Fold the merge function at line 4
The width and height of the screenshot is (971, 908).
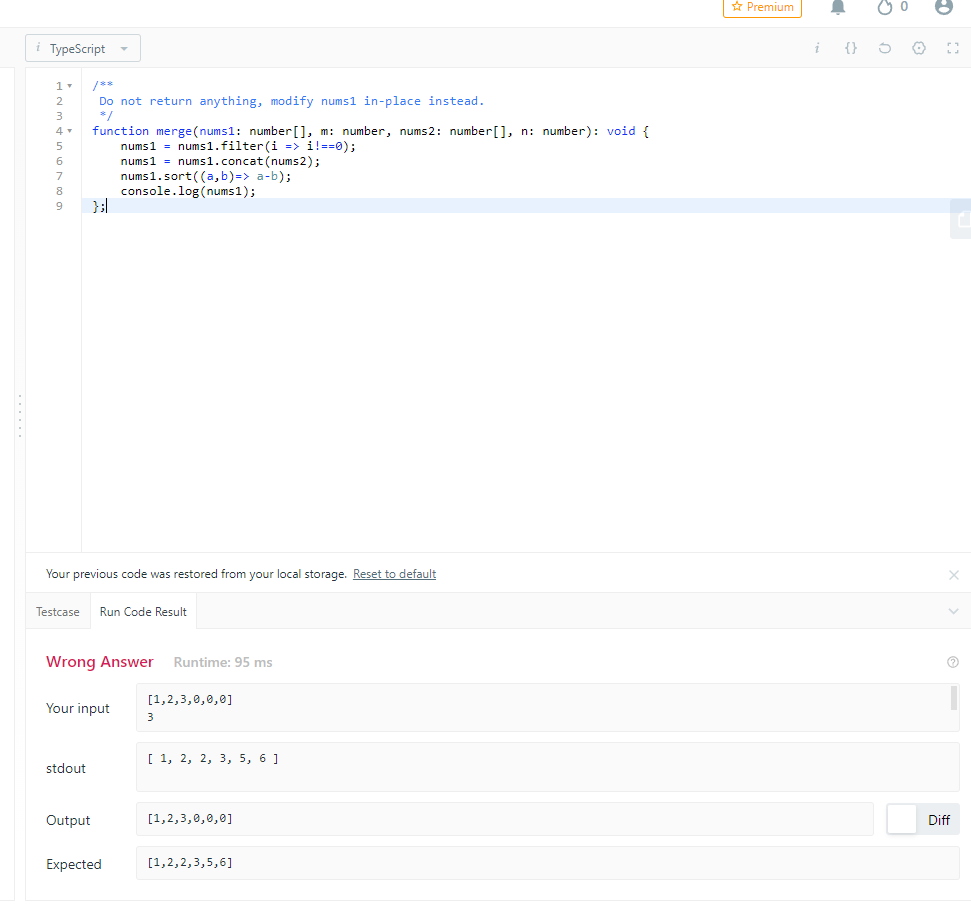tap(69, 131)
